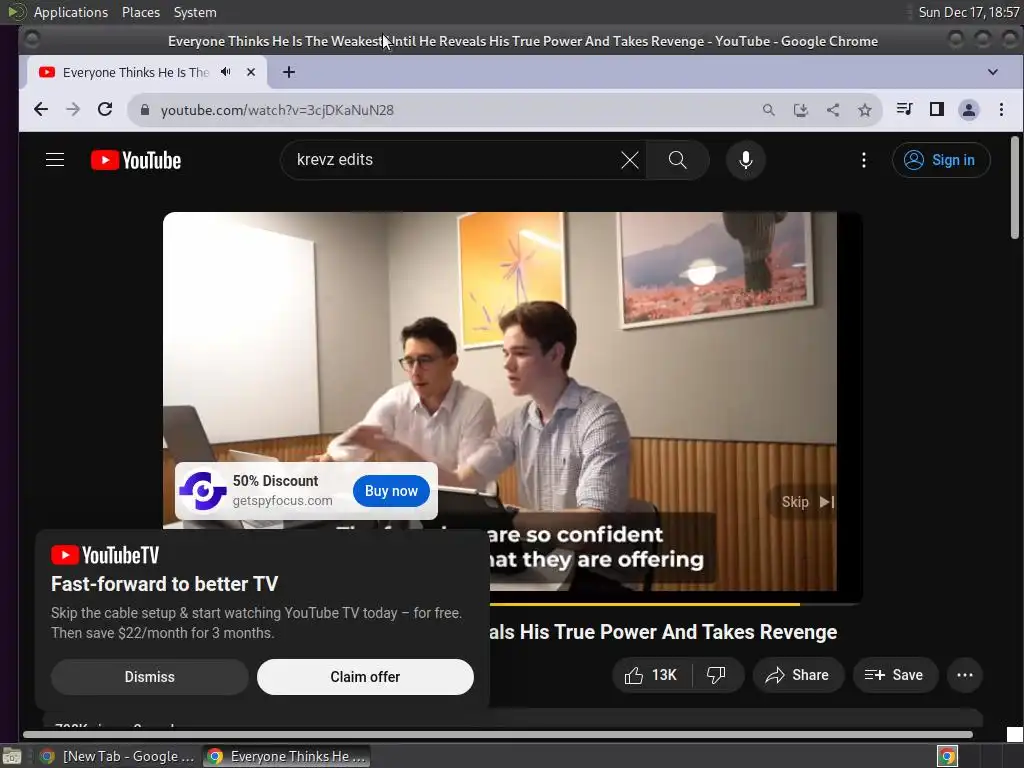This screenshot has width=1024, height=768.
Task: Select Everyone Thinks He taskbar window
Action: pos(287,756)
